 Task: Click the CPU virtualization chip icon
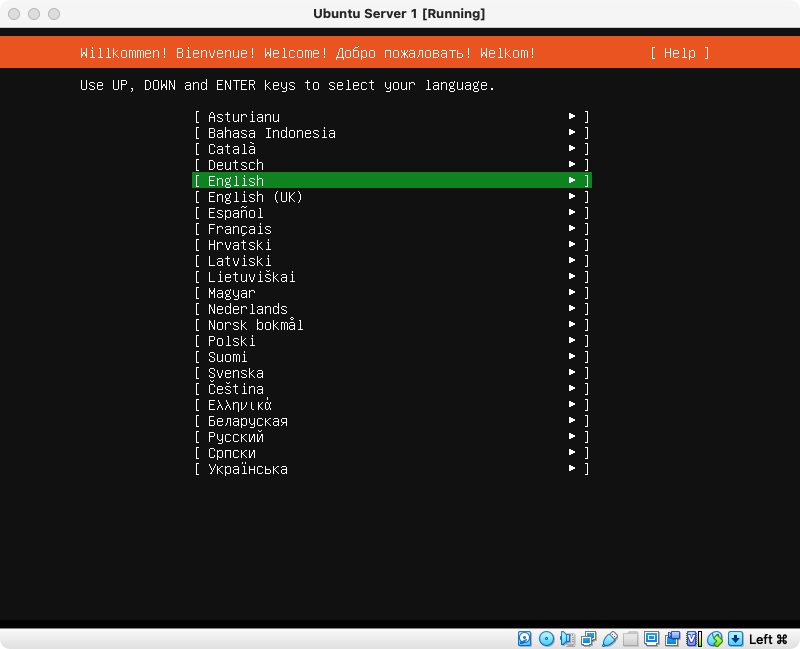click(x=693, y=639)
